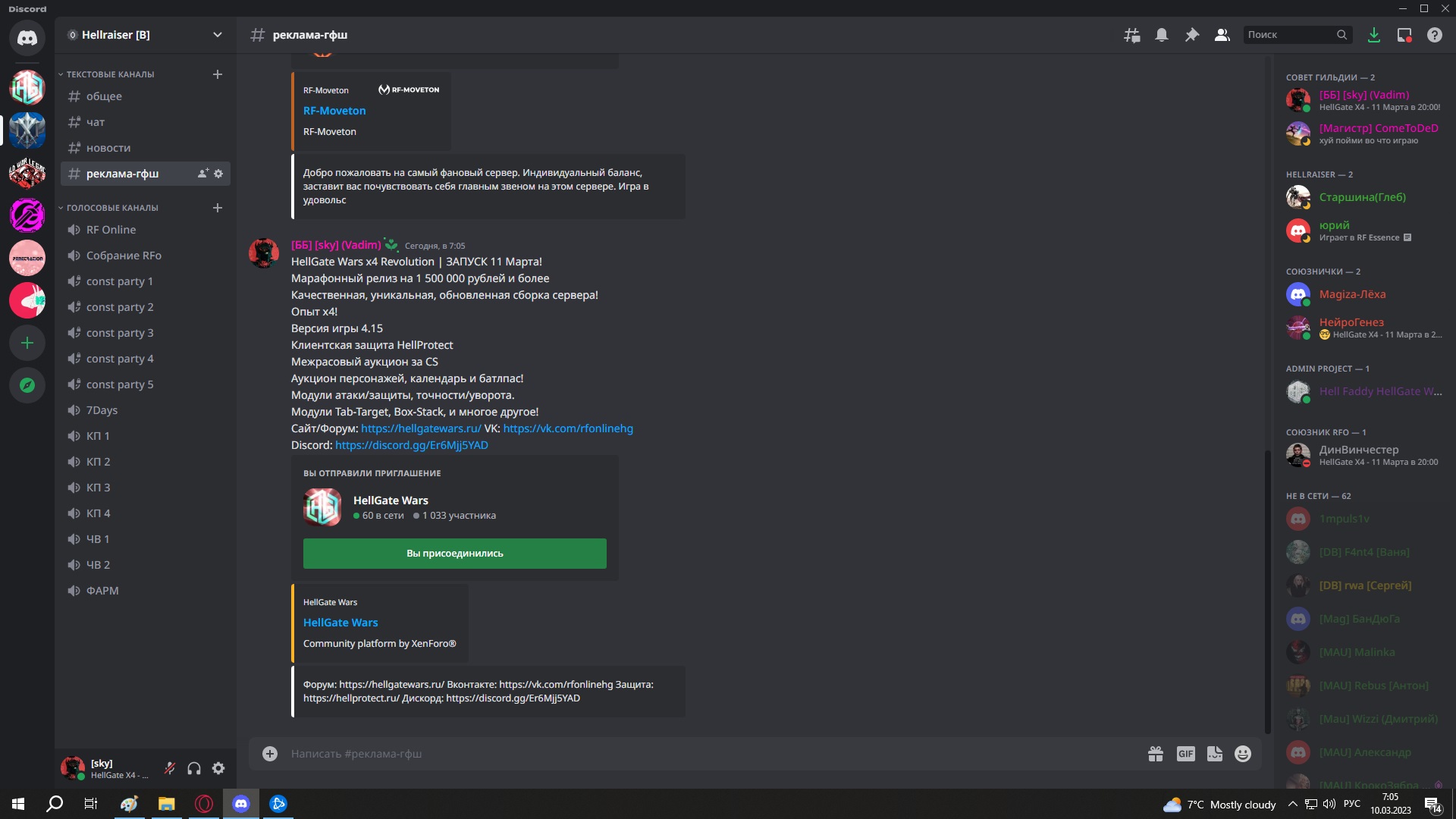Open the Help question mark icon
Screen dimensions: 1456x819
click(1435, 35)
